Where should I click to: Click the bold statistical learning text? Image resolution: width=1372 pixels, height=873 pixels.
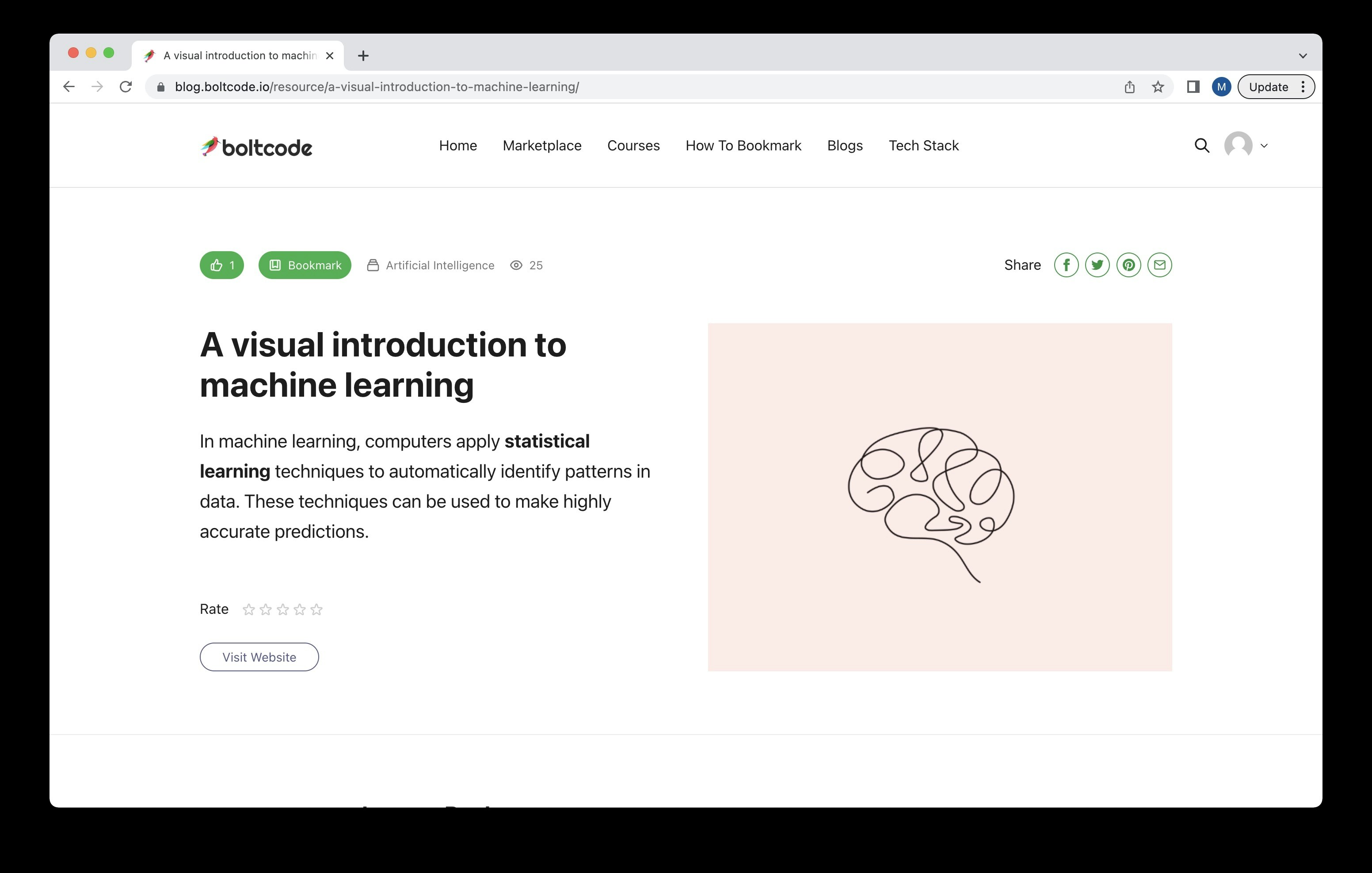[395, 456]
